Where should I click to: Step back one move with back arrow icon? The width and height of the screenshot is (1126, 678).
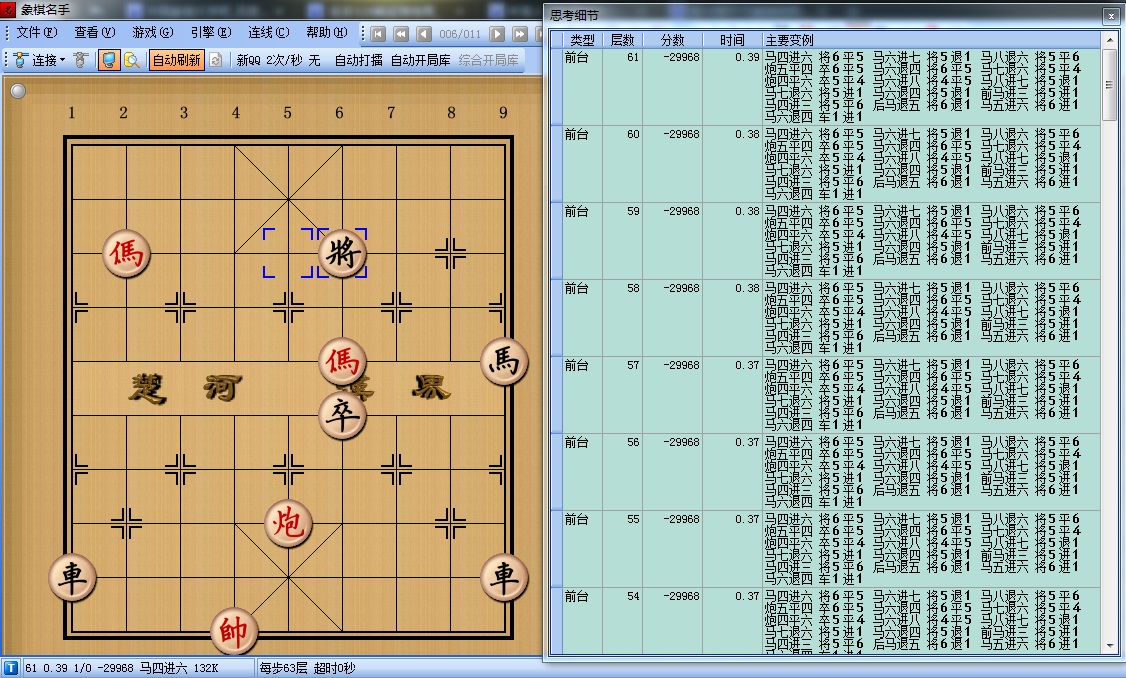[x=425, y=33]
